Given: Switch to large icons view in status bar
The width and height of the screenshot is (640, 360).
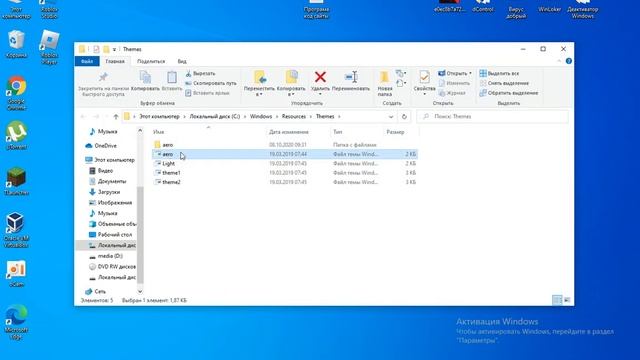Looking at the screenshot, I should (x=567, y=300).
